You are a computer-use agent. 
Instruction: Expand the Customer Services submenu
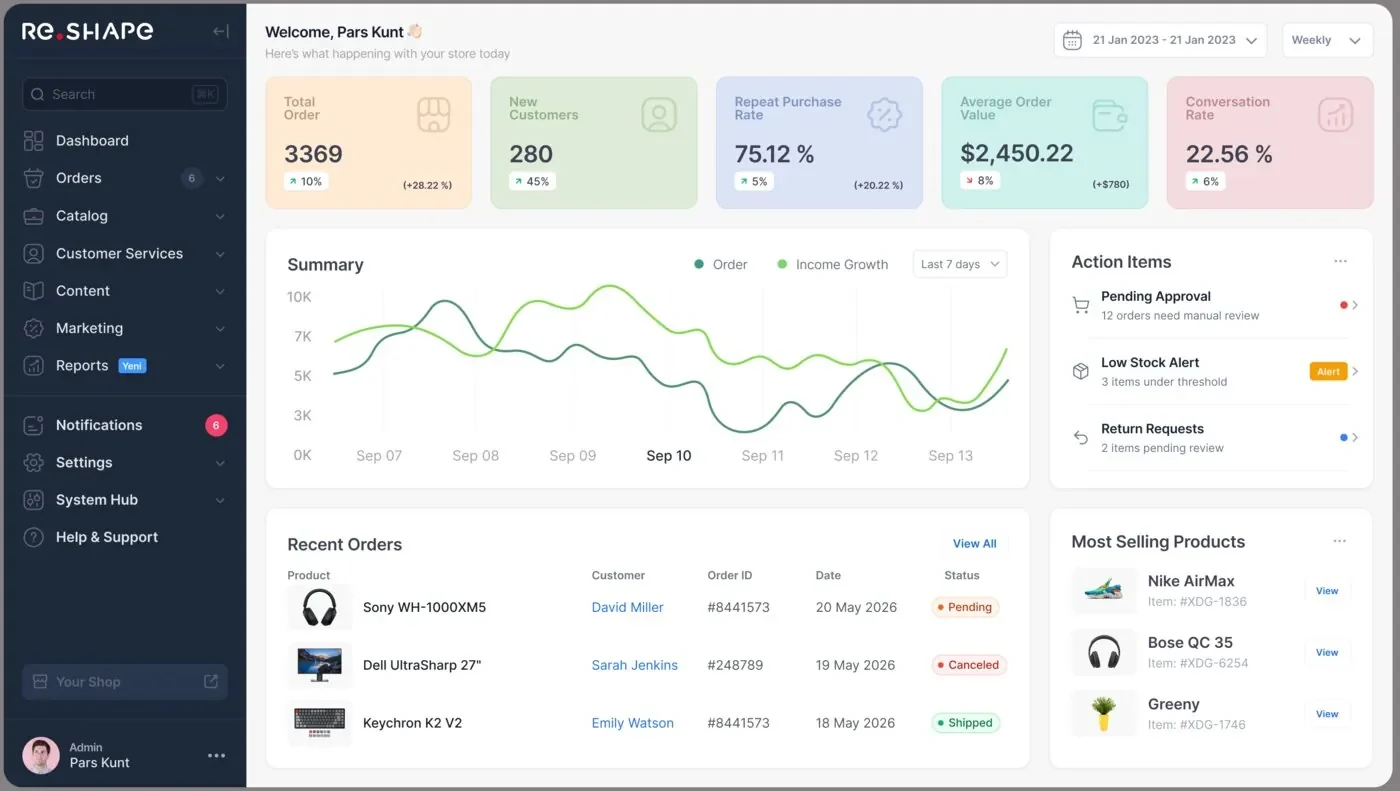tap(125, 253)
